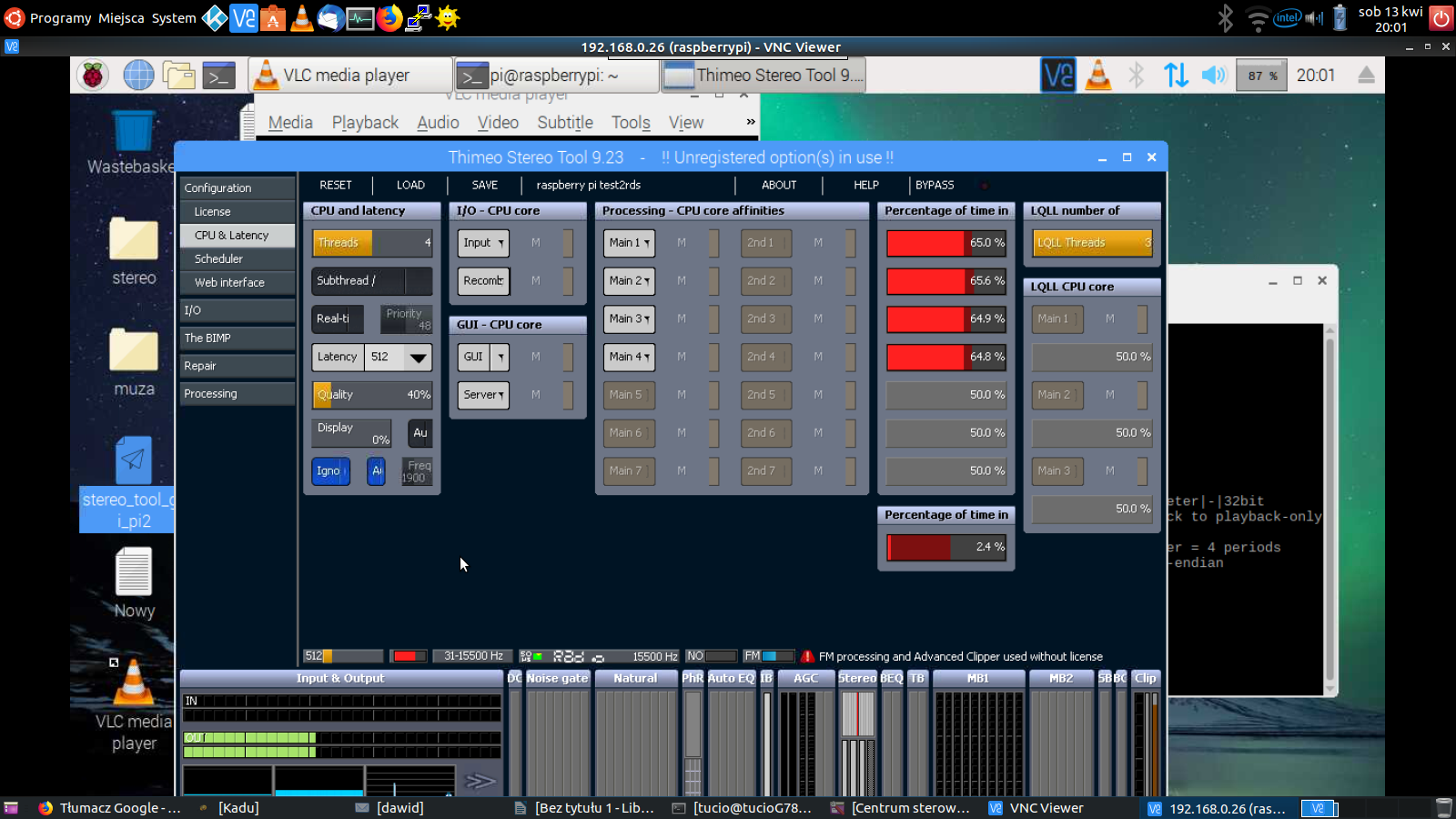Switch to VLC media player taskbar button
Viewport: 1456px width, 819px height.
point(350,76)
